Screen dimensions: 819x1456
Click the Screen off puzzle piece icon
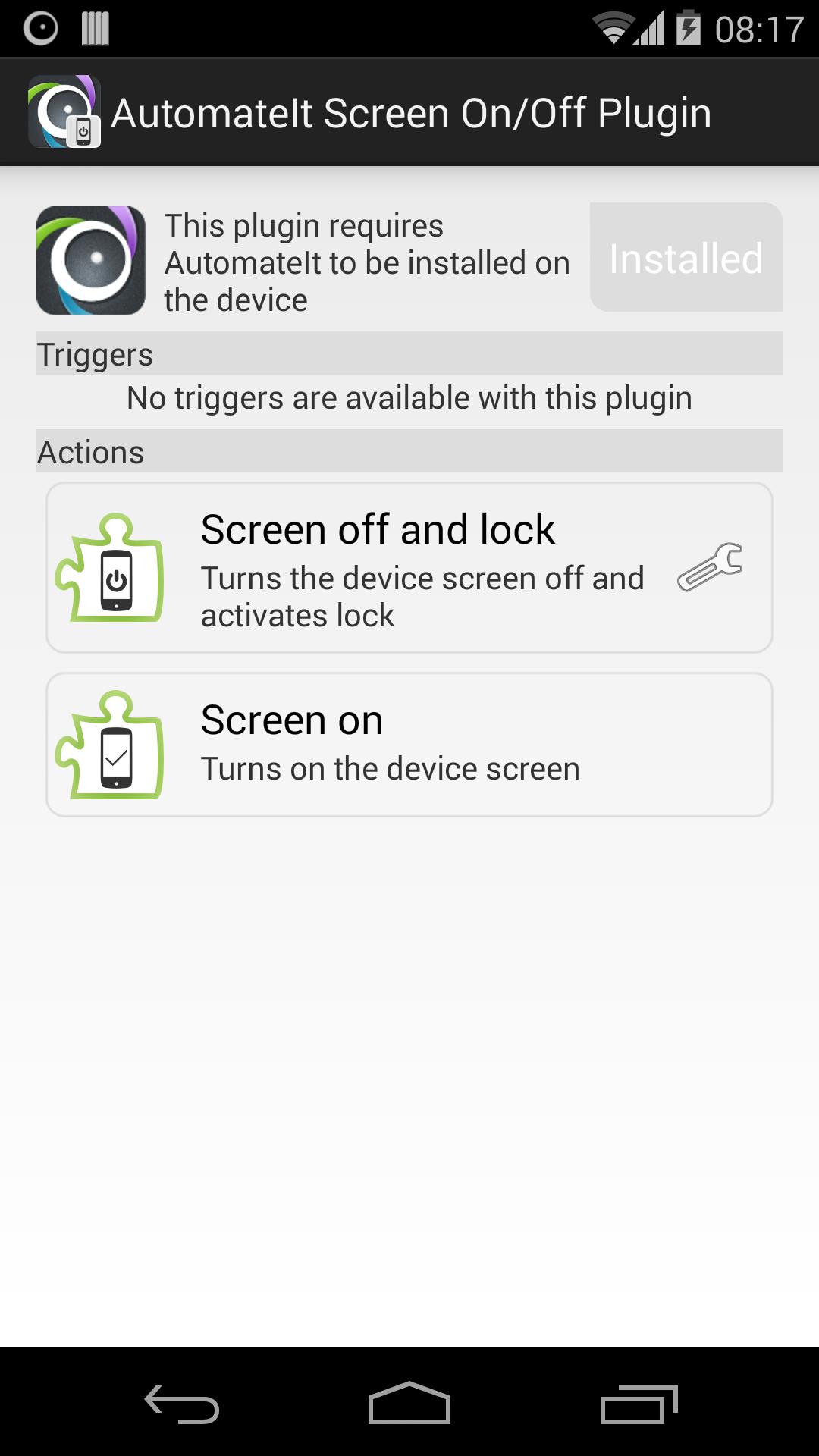[x=110, y=567]
